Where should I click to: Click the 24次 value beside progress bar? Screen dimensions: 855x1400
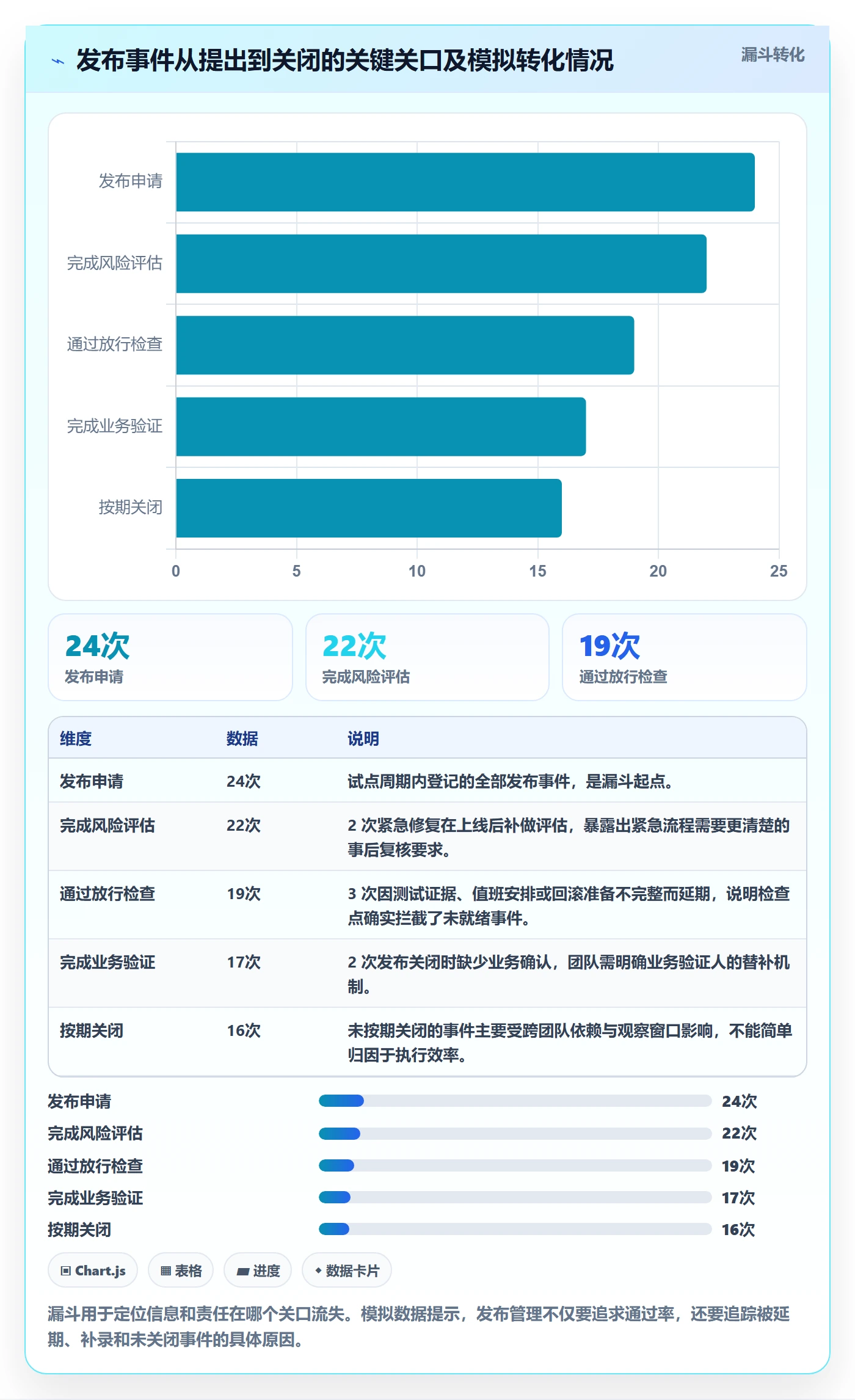click(739, 1101)
